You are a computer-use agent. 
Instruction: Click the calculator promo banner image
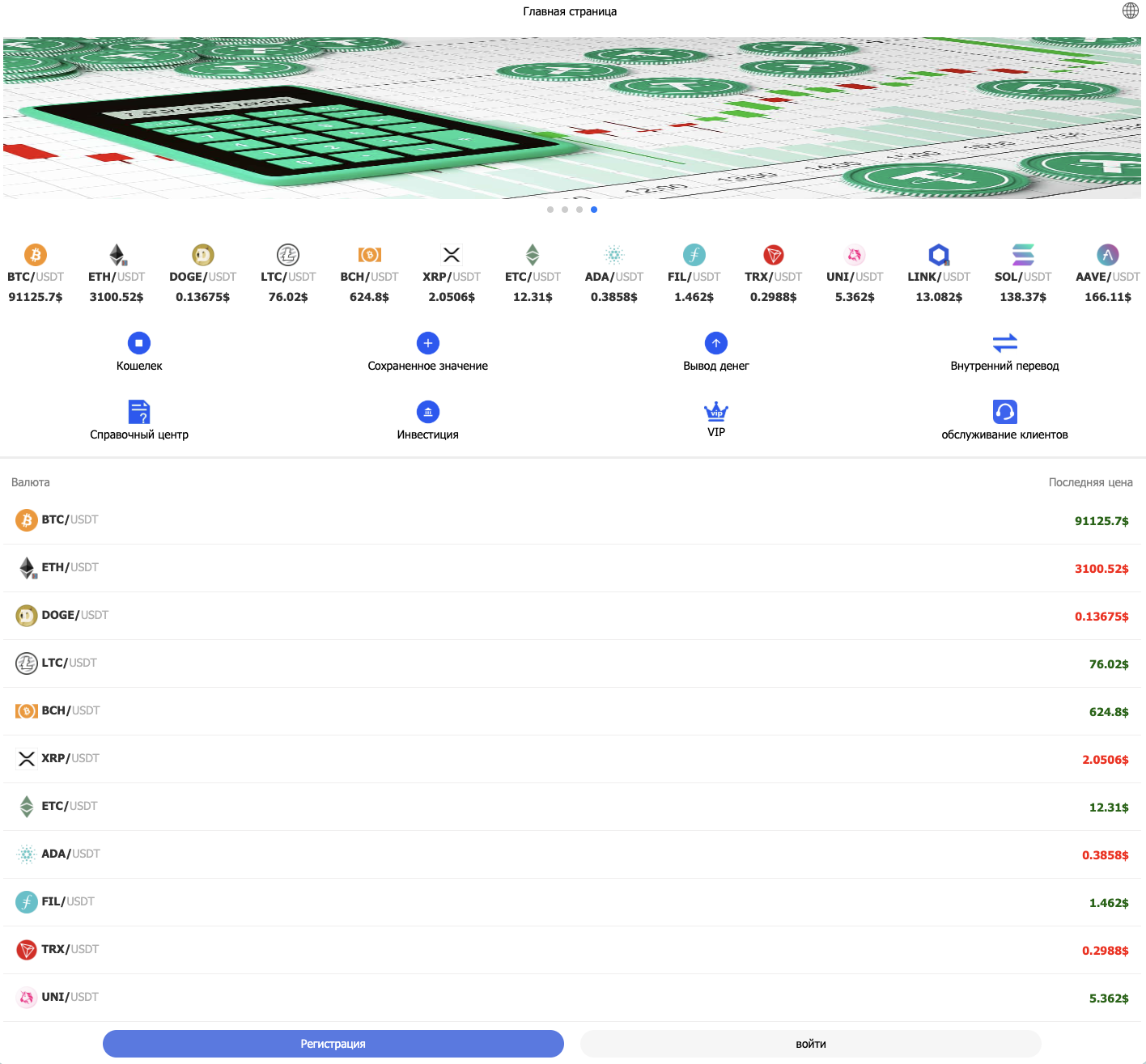[x=572, y=118]
